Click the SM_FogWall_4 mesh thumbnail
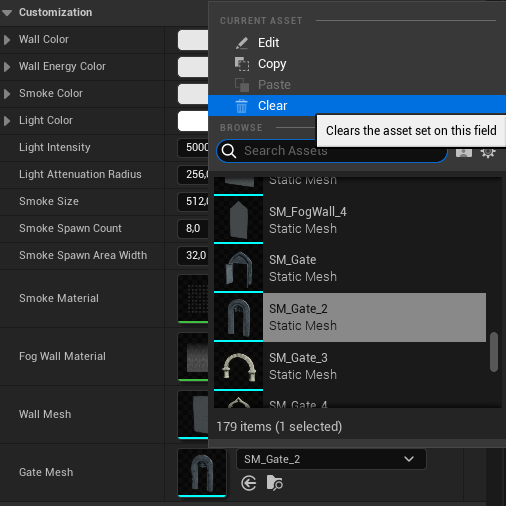The height and width of the screenshot is (506, 506). tap(238, 220)
